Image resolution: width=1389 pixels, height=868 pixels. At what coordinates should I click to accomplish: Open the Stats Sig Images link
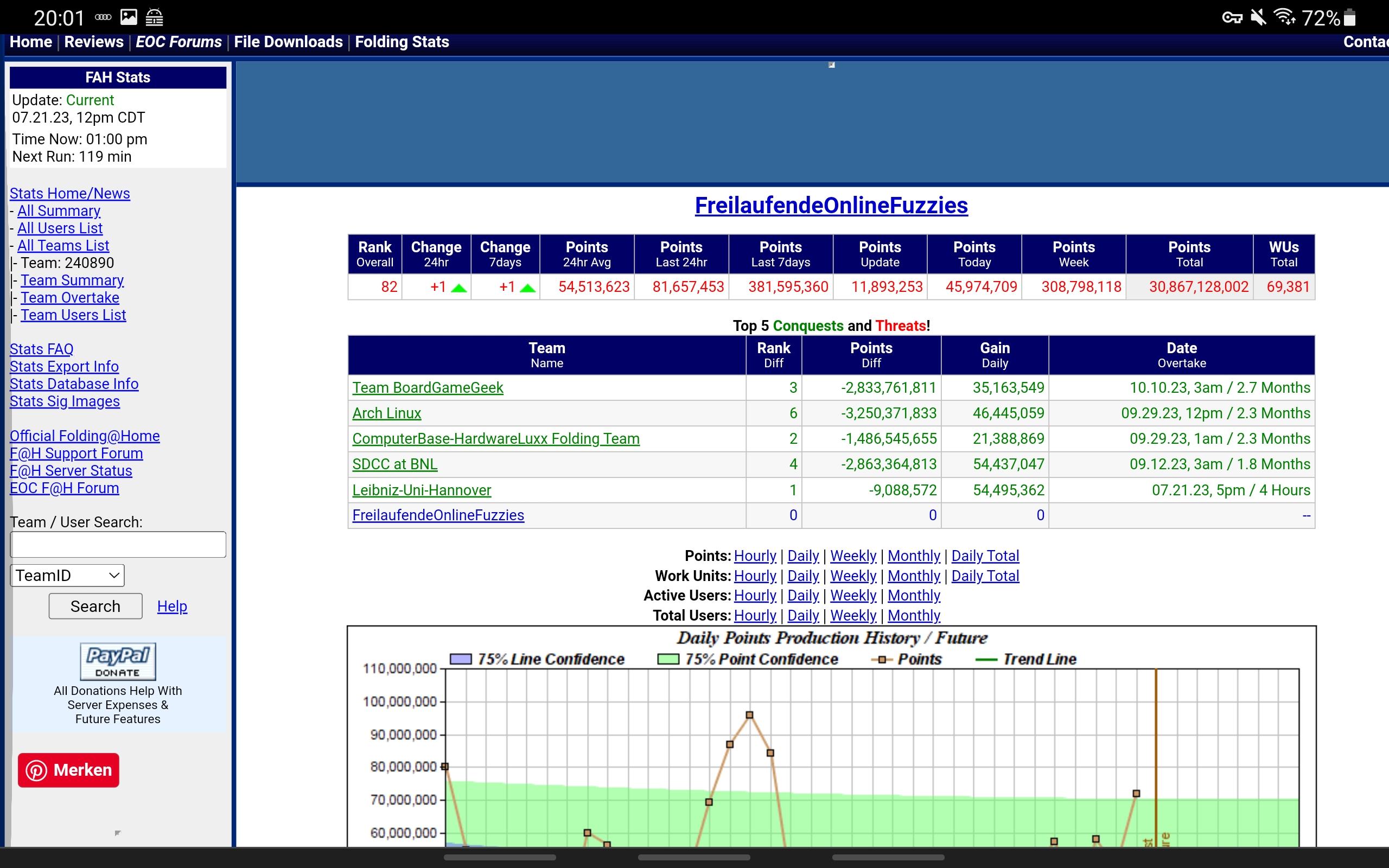pyautogui.click(x=65, y=401)
